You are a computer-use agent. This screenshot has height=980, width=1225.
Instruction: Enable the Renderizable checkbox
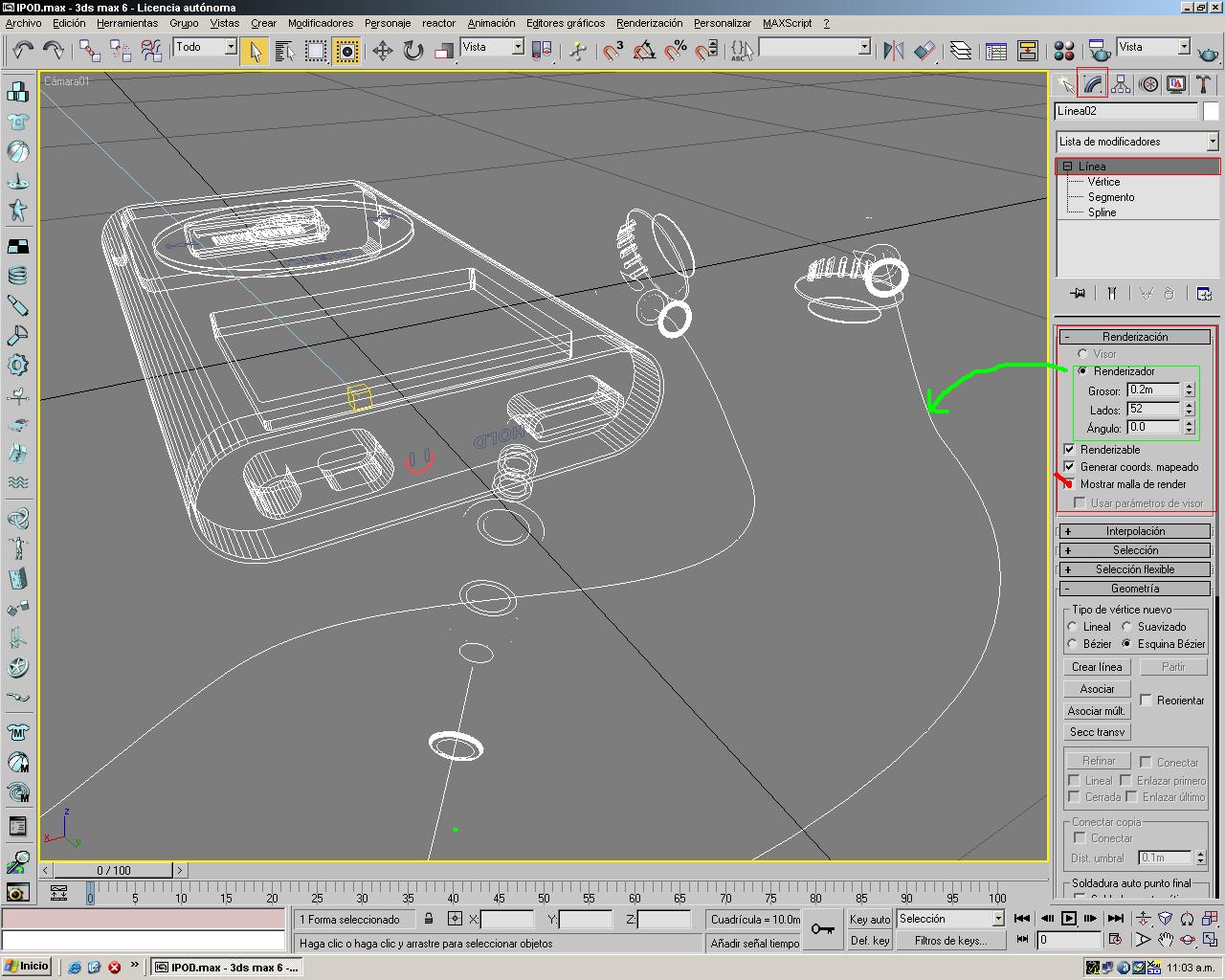click(x=1069, y=449)
